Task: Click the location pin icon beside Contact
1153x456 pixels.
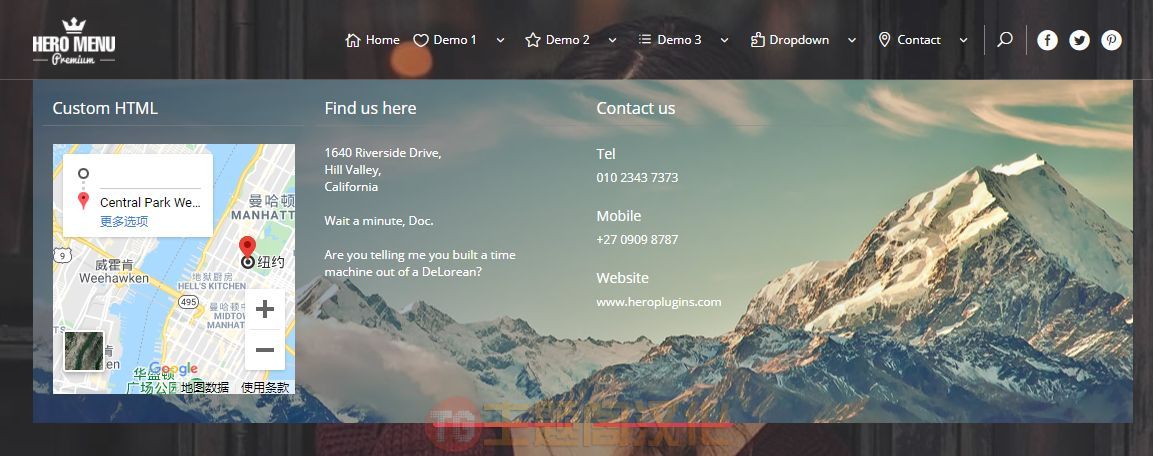Action: [x=885, y=40]
